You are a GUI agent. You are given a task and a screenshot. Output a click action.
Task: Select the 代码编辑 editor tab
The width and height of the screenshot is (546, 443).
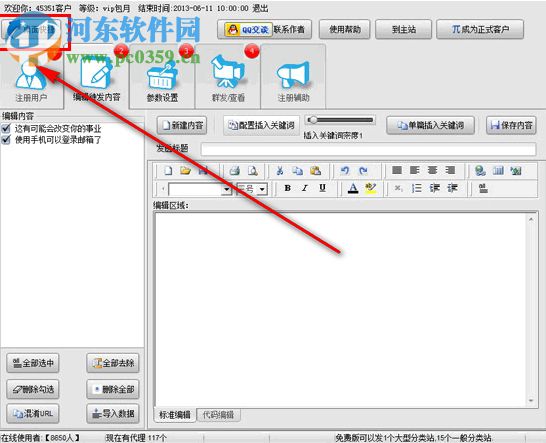(218, 415)
